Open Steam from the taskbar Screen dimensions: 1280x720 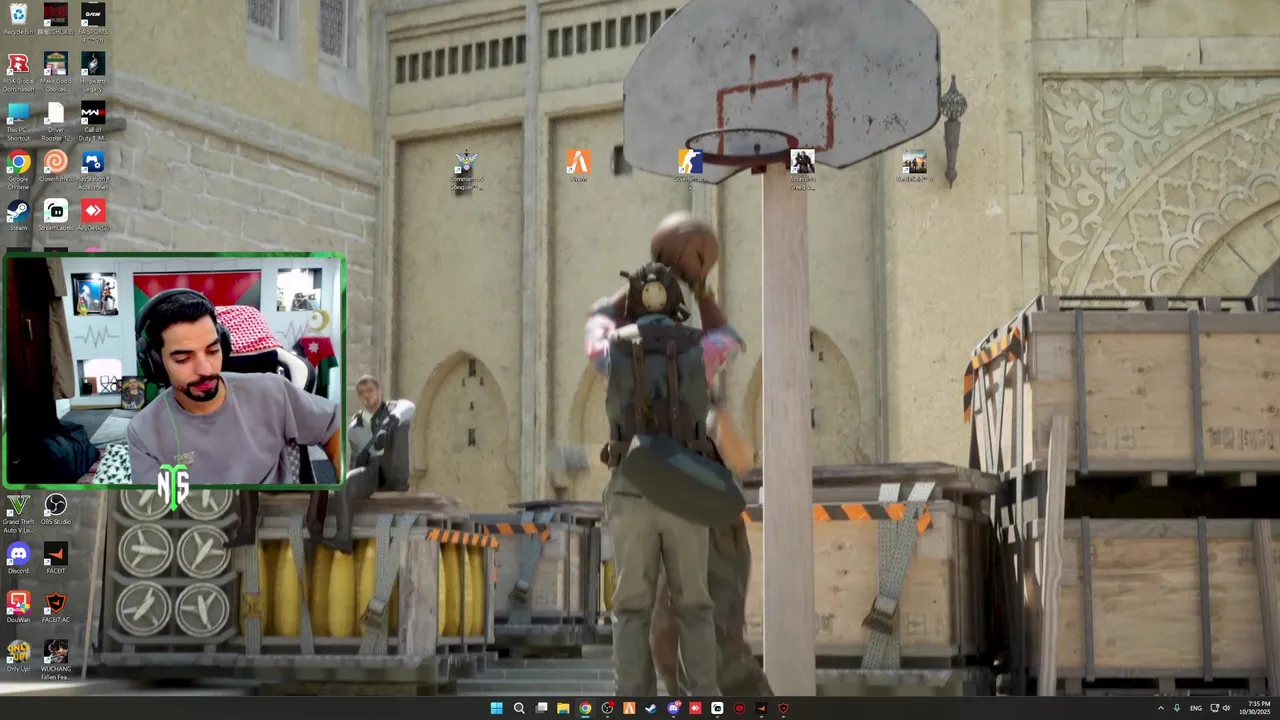(651, 708)
